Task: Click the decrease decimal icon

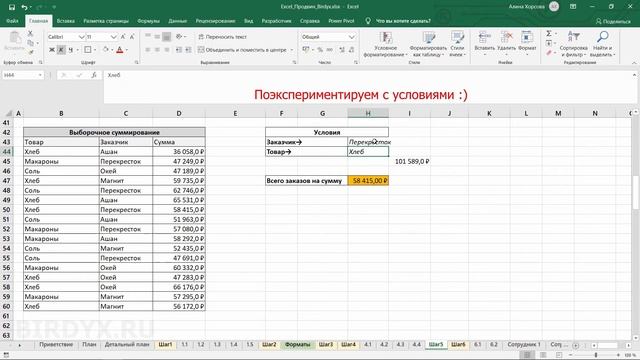Action: tap(351, 50)
